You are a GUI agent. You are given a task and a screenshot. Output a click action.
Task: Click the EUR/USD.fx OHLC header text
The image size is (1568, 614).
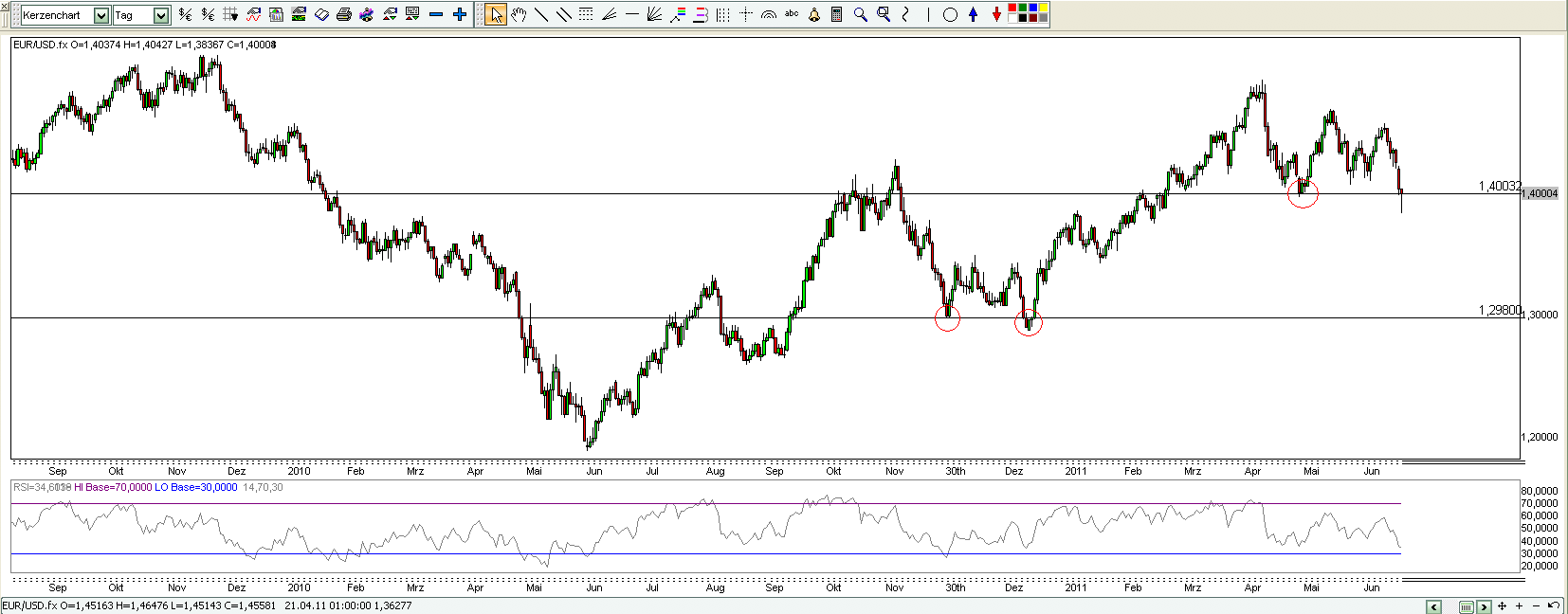click(144, 45)
